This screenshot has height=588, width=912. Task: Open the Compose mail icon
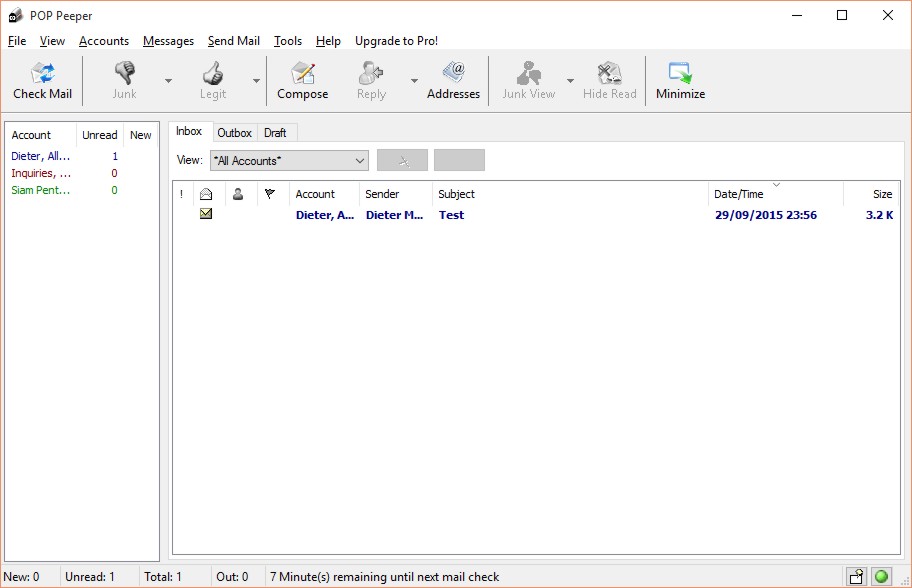tap(302, 73)
